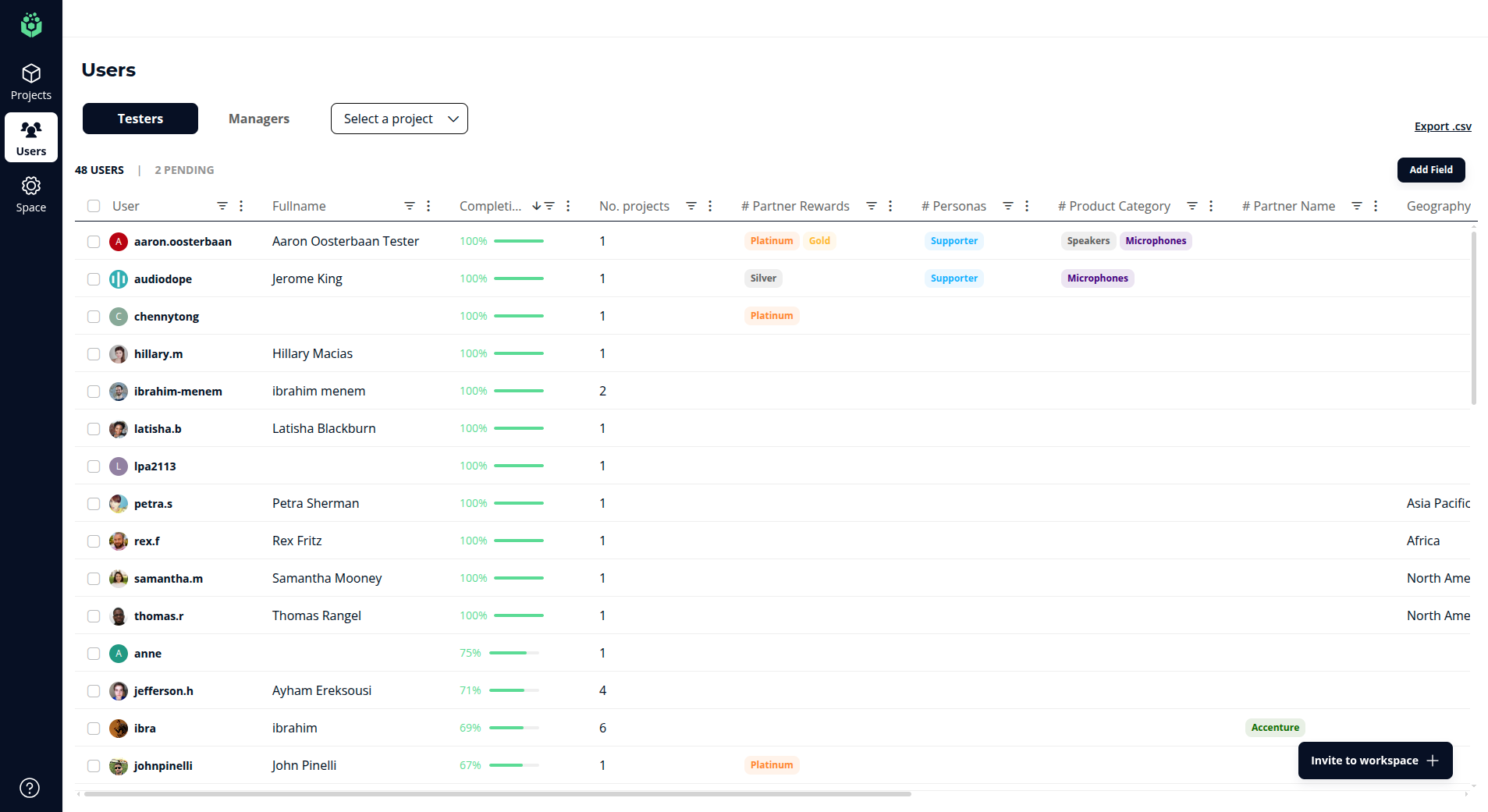
Task: Open the Projects section in the sidebar
Action: tap(31, 82)
